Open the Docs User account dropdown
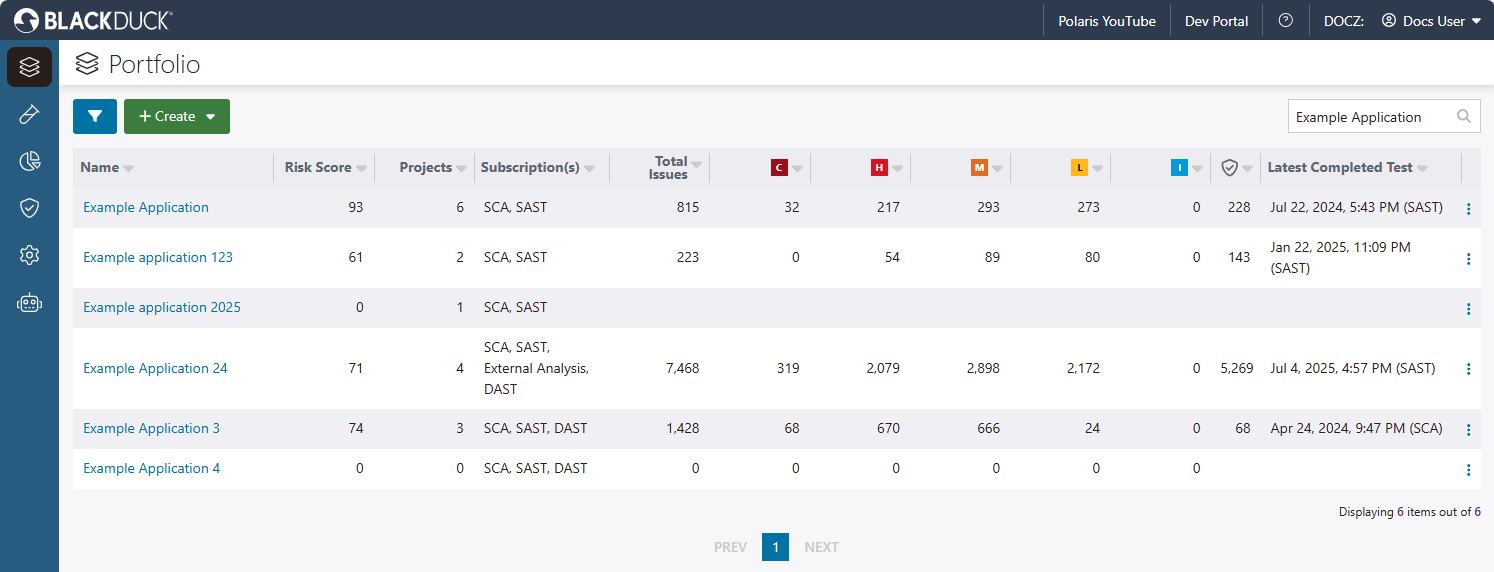Screen dimensions: 1494x572 (x=1431, y=20)
